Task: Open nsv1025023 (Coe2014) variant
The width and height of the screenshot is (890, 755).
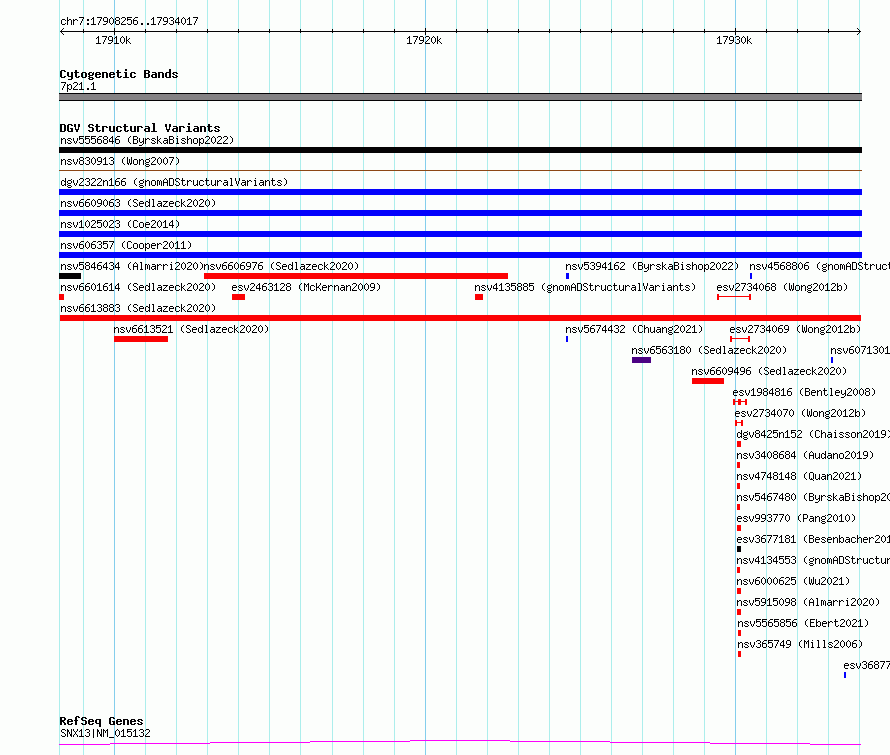Action: 120,224
